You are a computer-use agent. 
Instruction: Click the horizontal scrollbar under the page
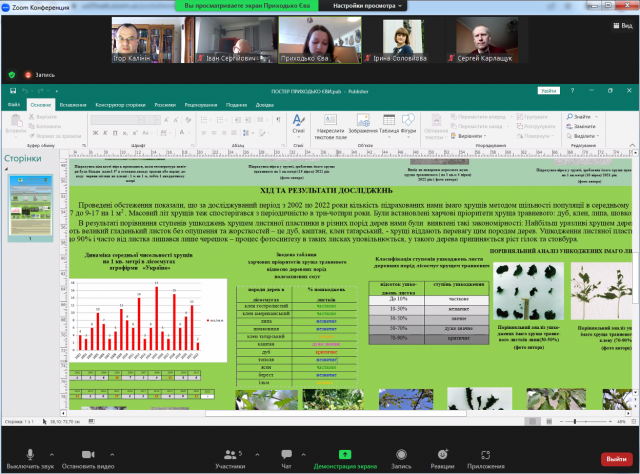click(x=336, y=413)
